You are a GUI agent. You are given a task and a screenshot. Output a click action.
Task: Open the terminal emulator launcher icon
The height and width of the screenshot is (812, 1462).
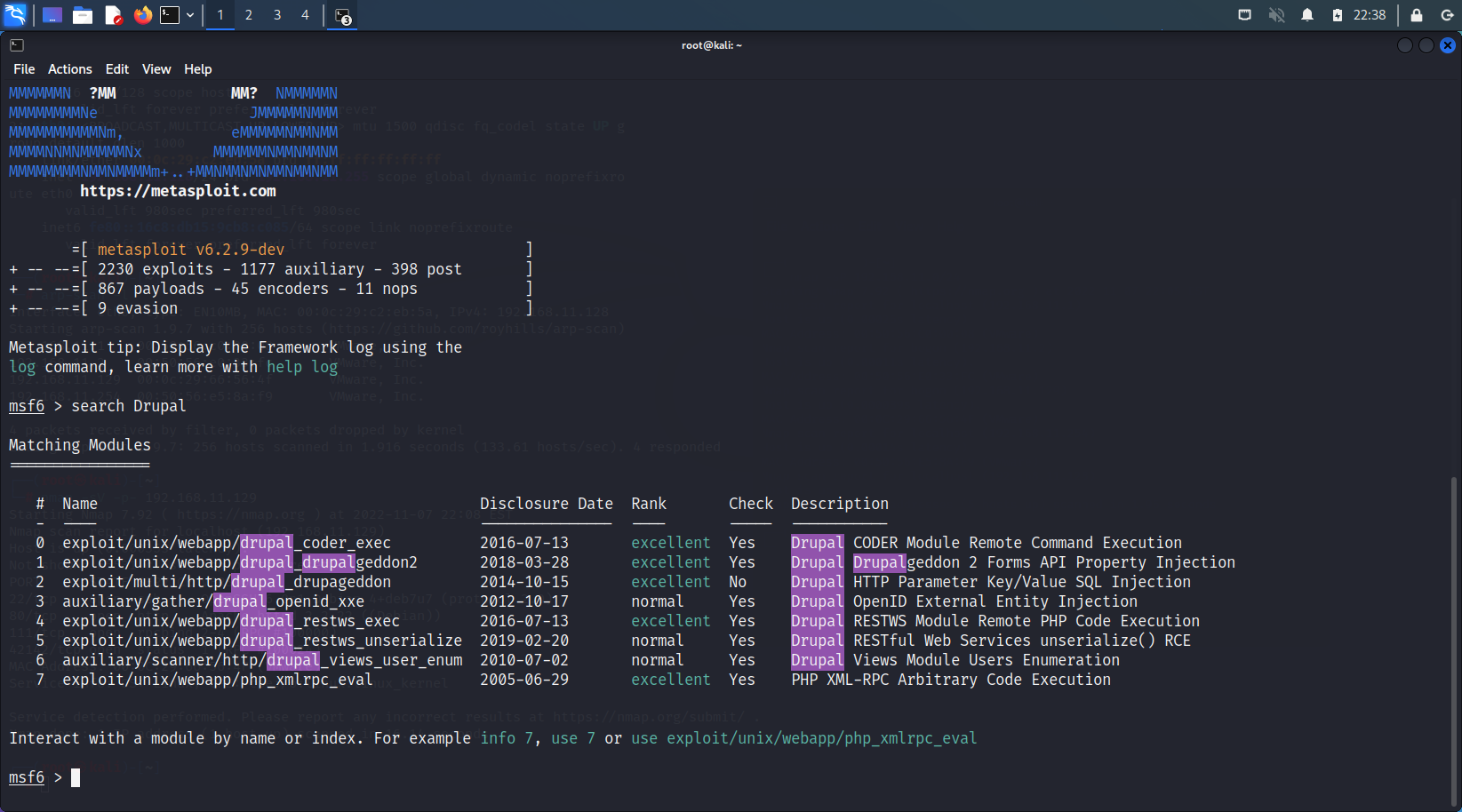click(x=170, y=15)
